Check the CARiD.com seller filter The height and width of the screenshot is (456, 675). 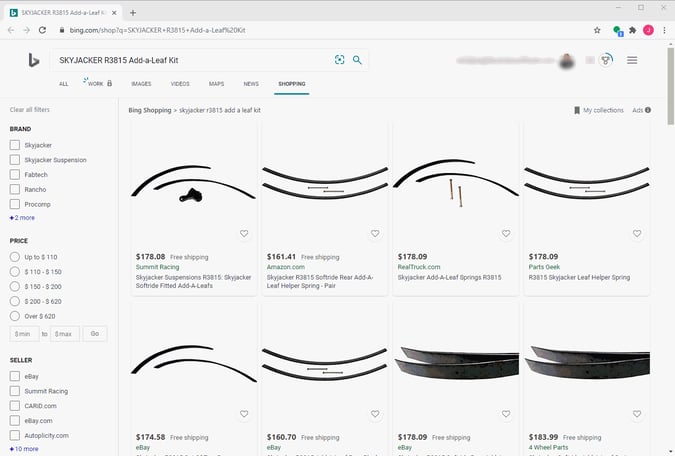pyautogui.click(x=15, y=406)
